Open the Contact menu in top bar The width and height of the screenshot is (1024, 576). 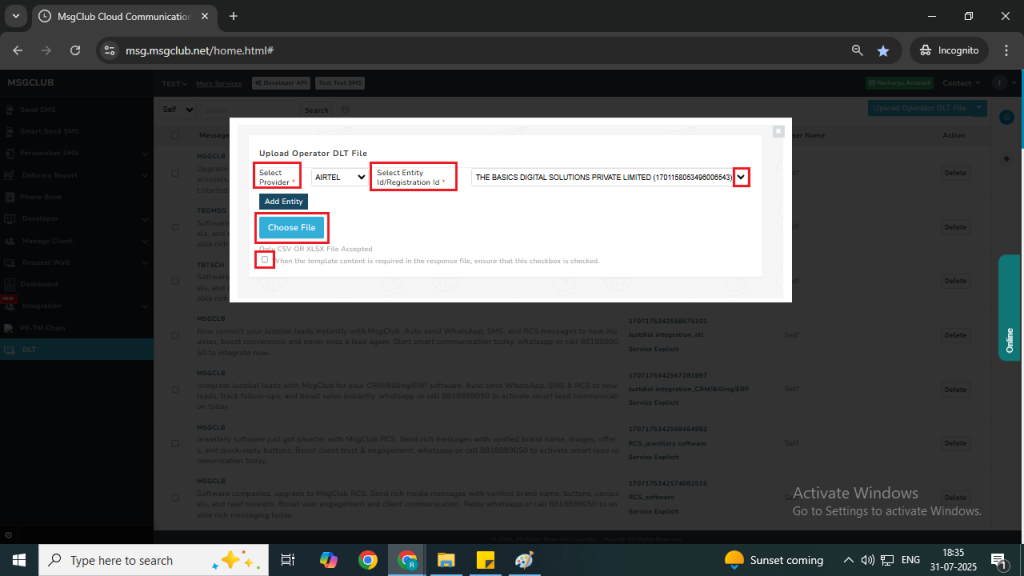(x=961, y=83)
